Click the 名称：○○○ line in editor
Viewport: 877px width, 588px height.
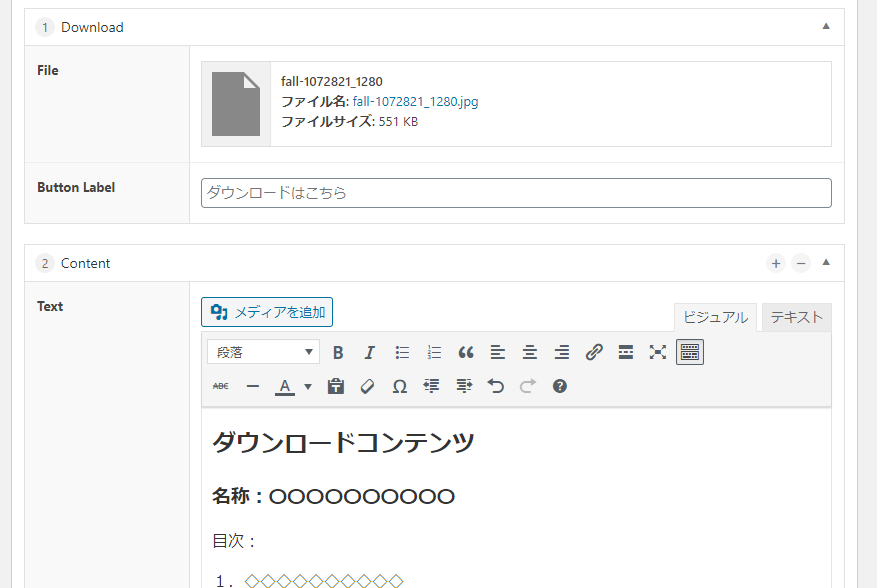click(333, 496)
